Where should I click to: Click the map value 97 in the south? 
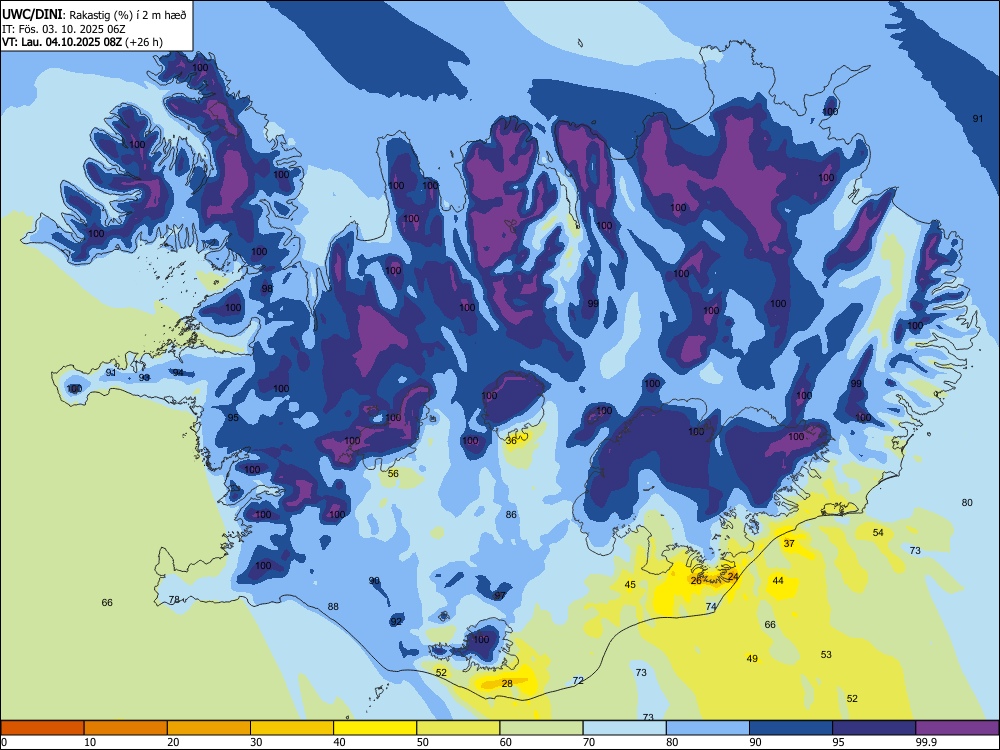500,596
